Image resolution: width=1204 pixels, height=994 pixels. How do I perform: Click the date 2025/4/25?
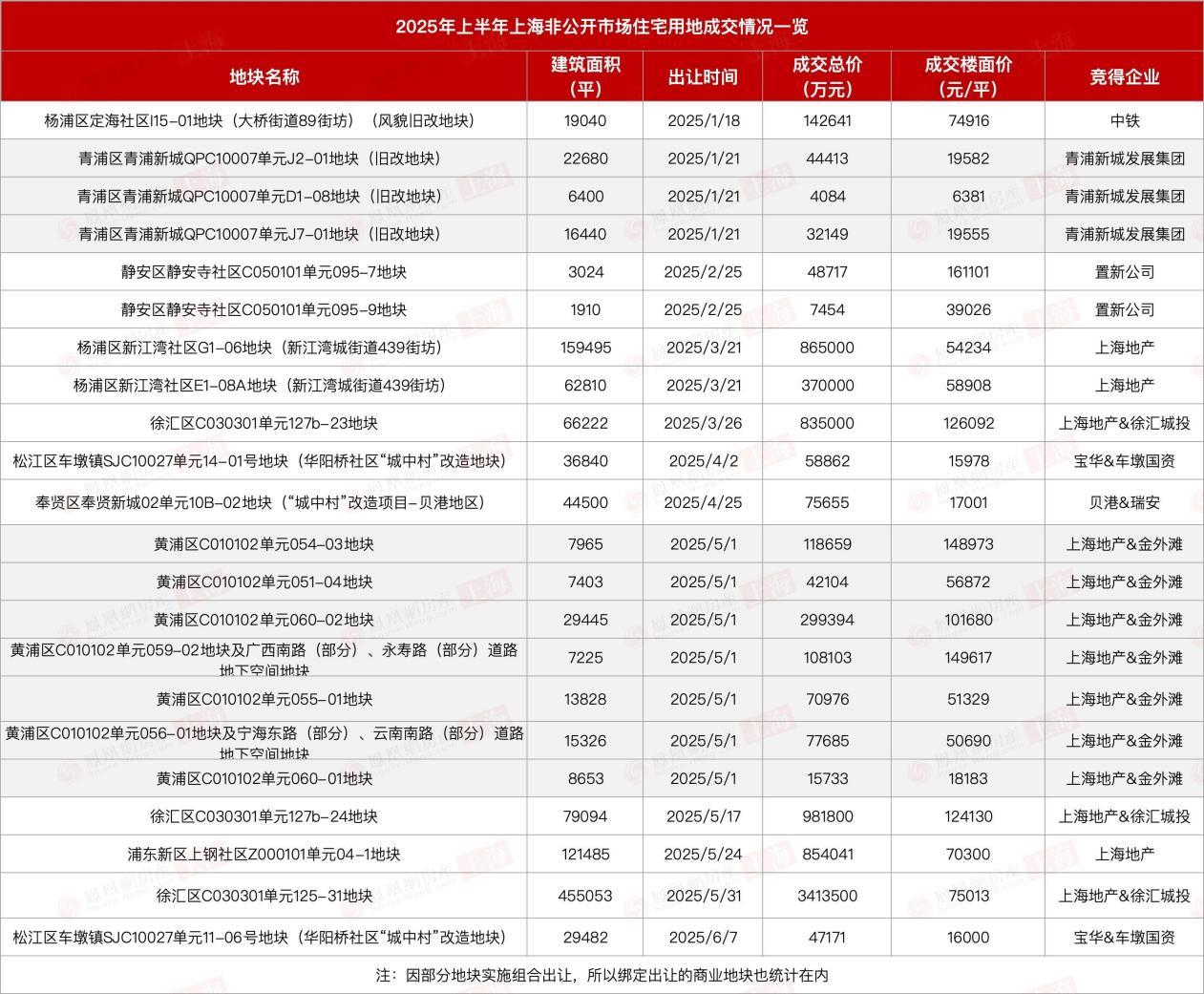tap(703, 502)
